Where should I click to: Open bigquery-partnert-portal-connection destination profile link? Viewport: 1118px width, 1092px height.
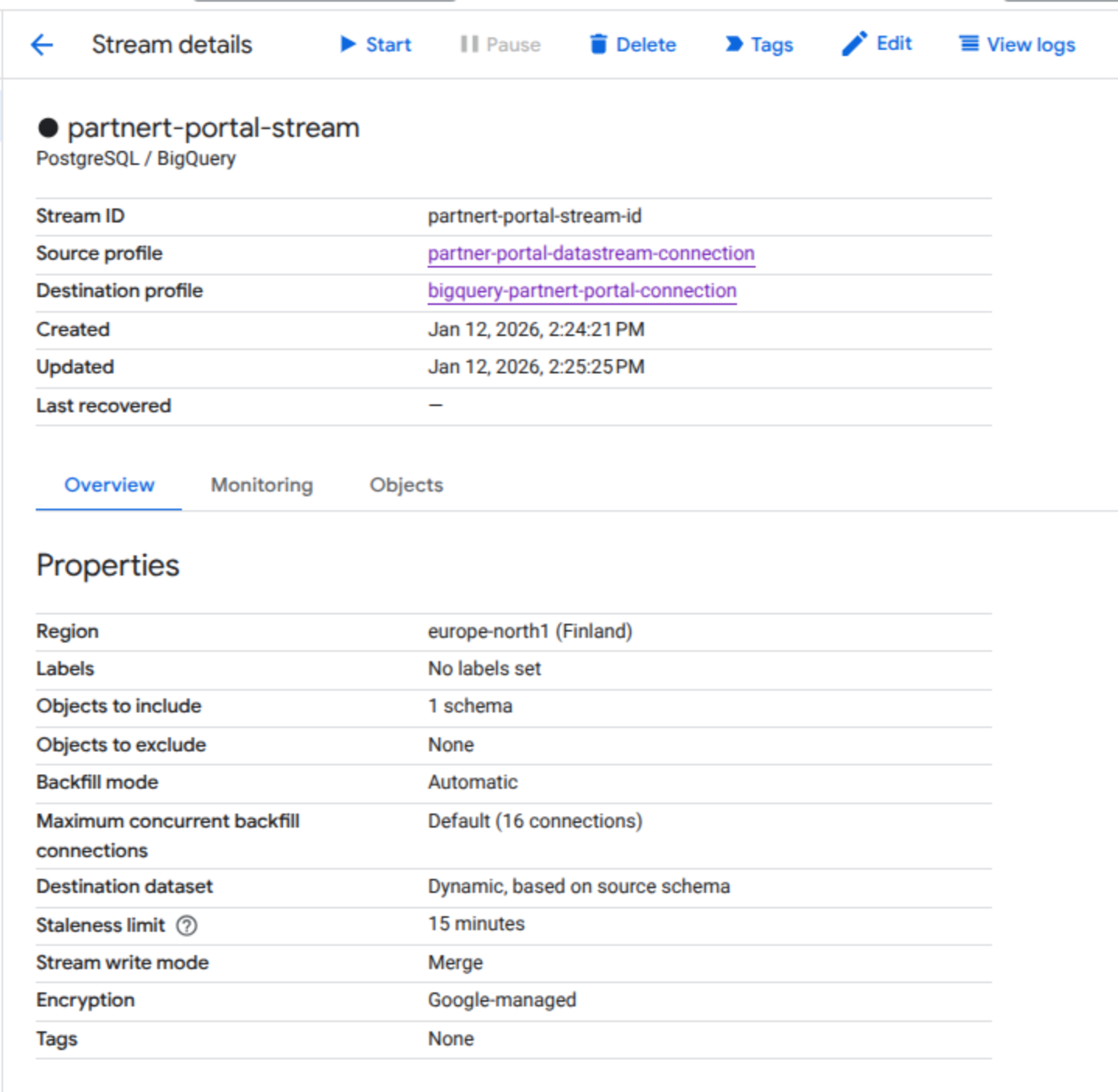582,291
